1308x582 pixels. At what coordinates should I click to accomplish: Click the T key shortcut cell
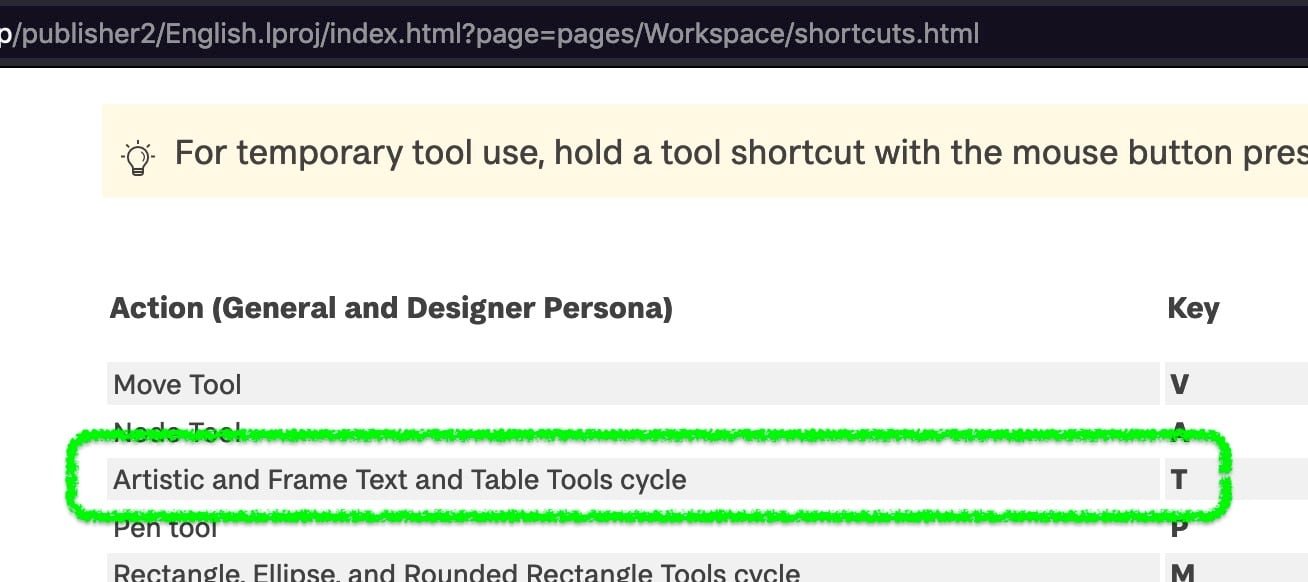click(1180, 480)
